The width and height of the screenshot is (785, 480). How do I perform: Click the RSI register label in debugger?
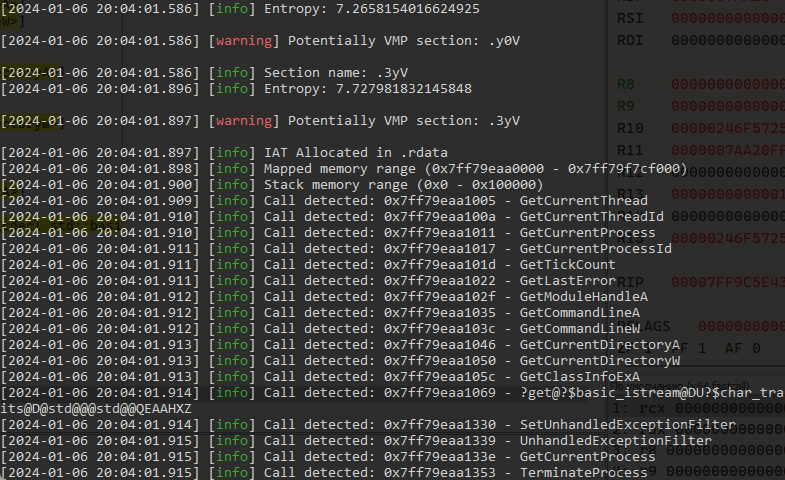coord(630,19)
